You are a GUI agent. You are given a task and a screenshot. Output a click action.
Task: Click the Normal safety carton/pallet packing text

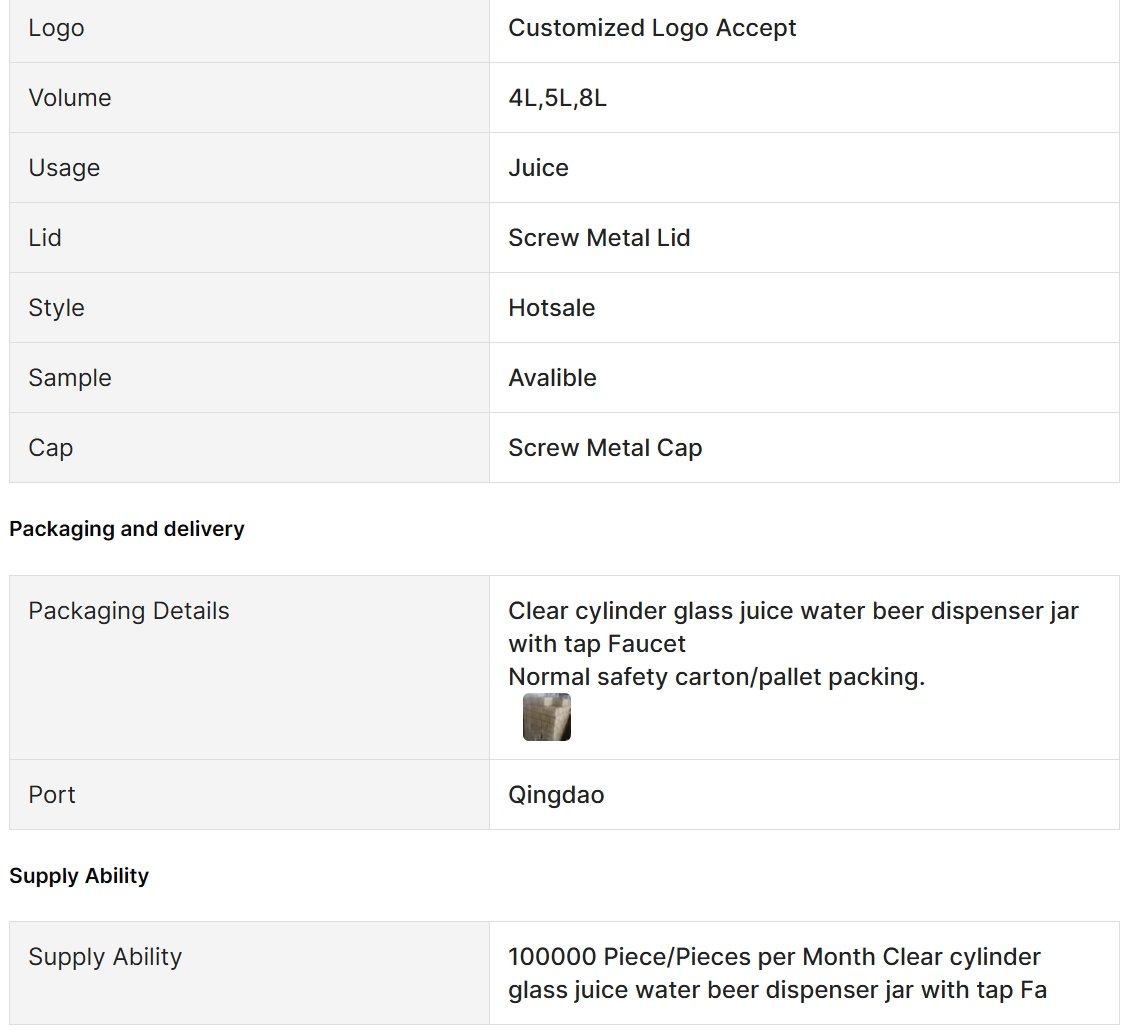(716, 677)
